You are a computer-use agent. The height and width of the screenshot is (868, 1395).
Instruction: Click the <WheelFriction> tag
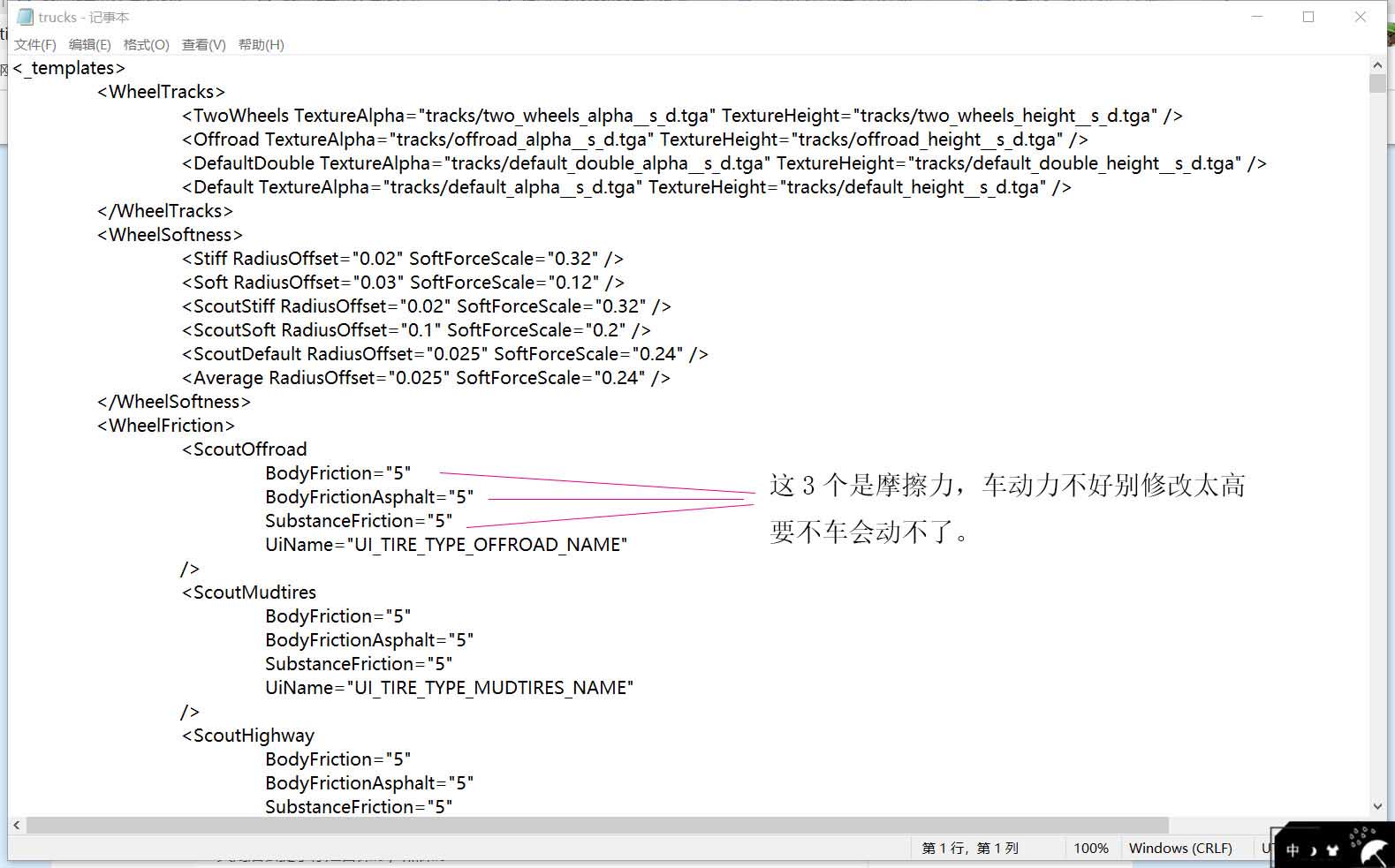166,426
